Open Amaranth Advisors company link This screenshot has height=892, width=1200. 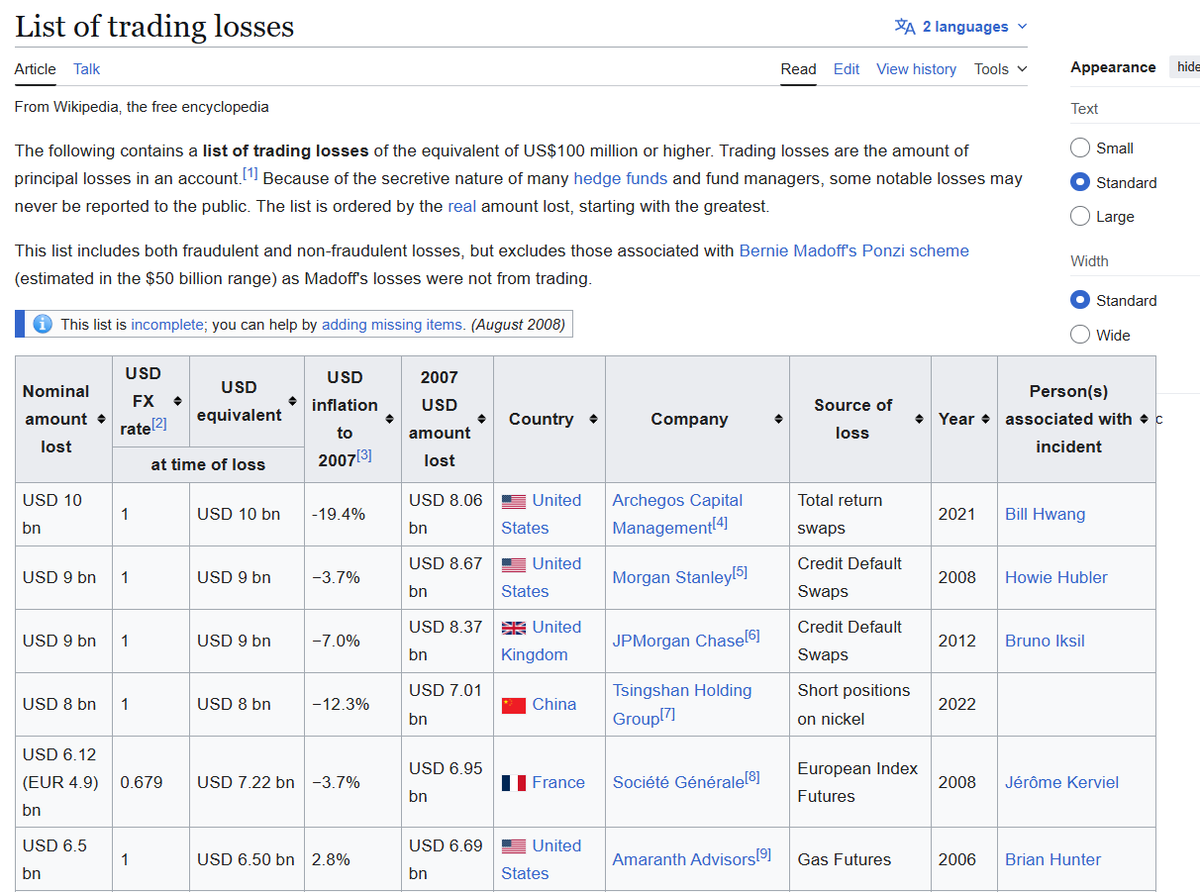[684, 859]
